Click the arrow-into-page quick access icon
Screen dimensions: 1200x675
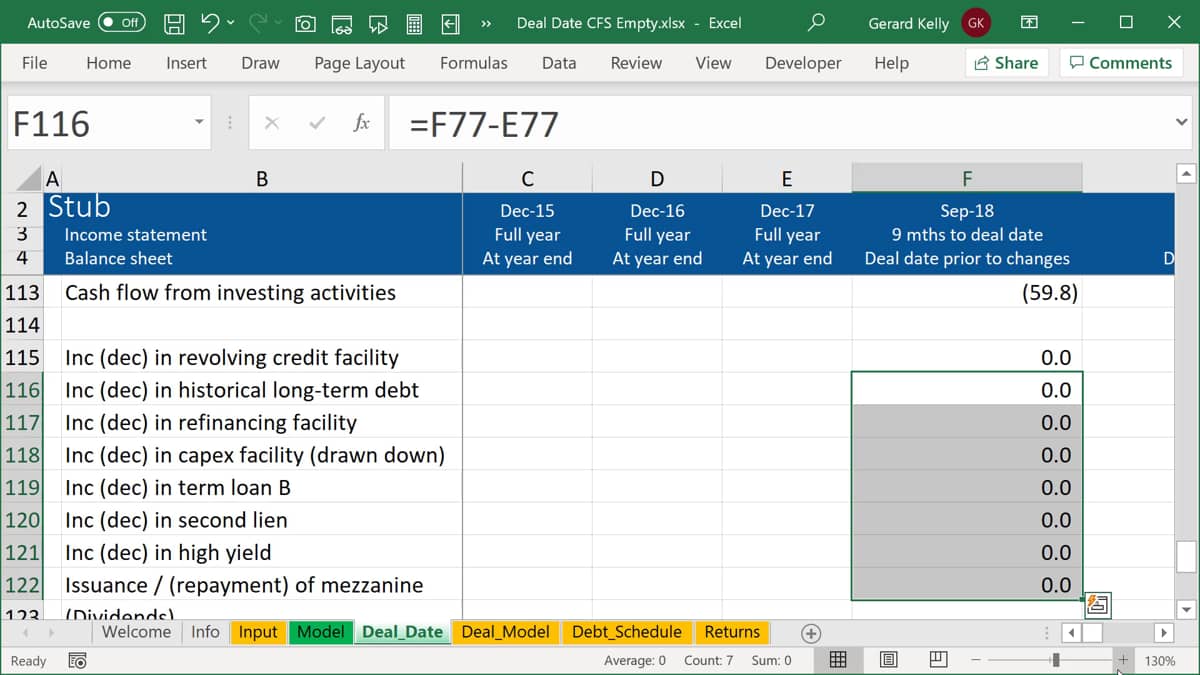450,23
